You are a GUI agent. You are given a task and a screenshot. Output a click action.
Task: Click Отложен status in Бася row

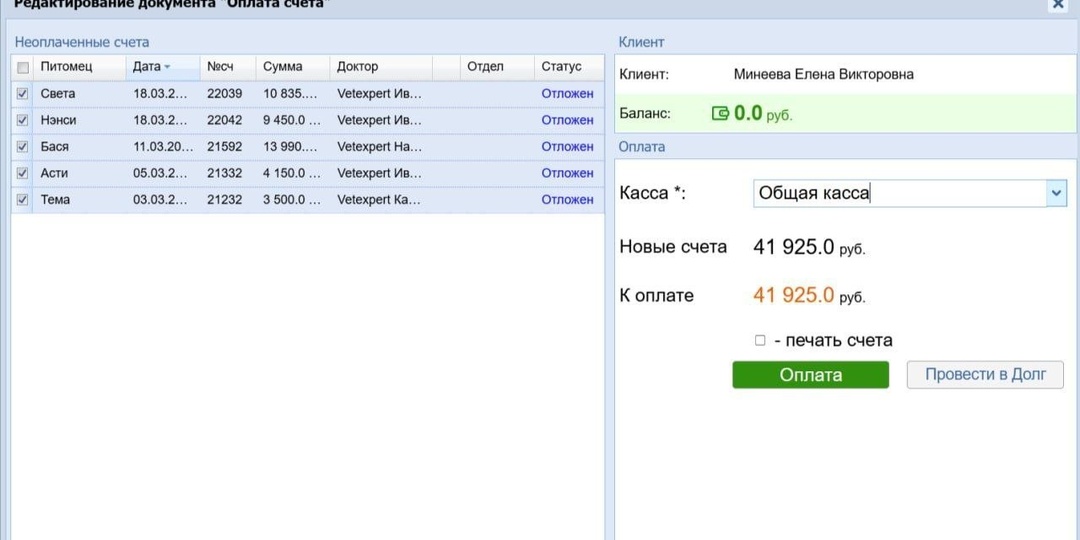pos(568,147)
